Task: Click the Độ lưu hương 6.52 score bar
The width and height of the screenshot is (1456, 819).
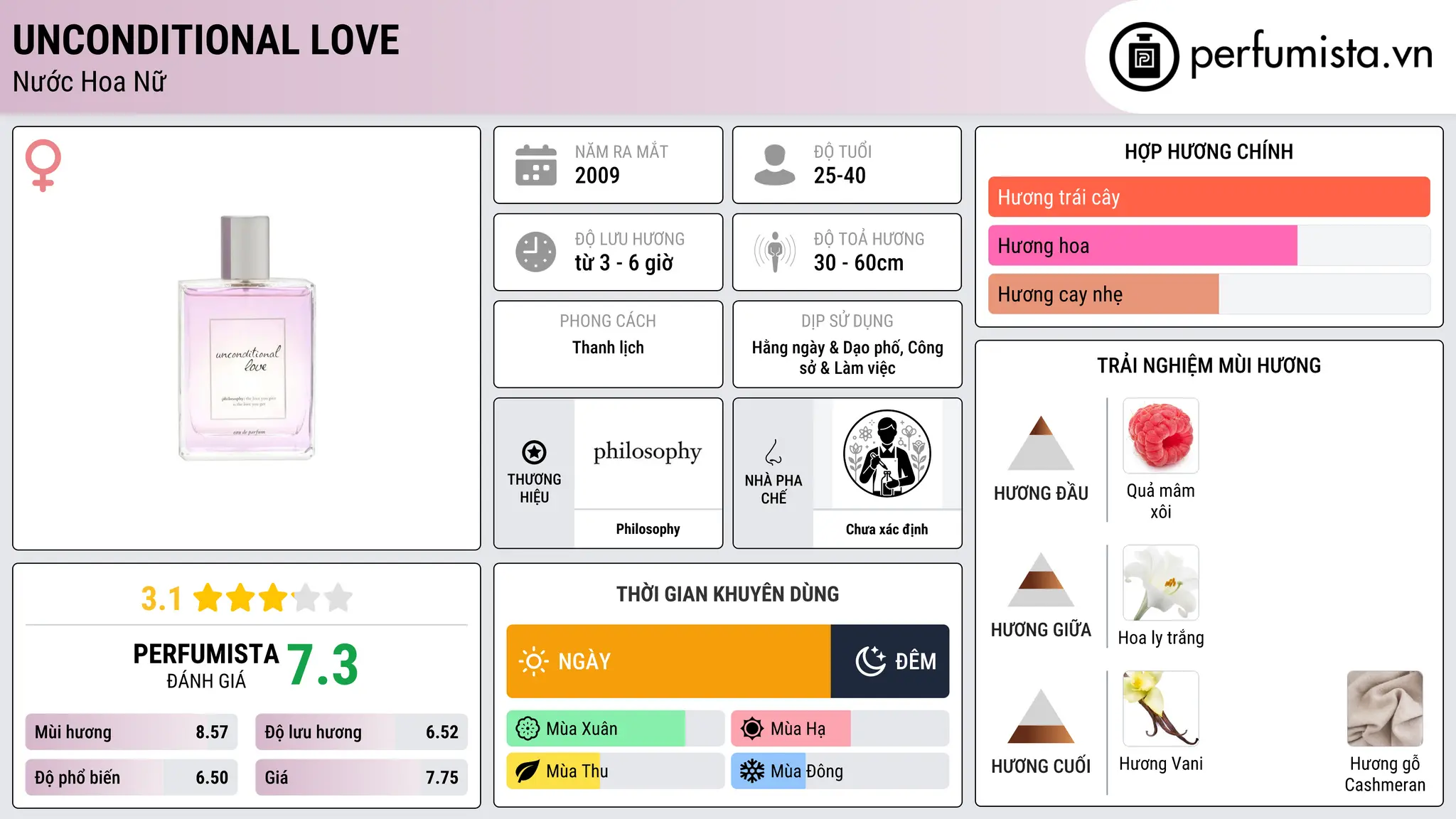Action: pos(362,732)
